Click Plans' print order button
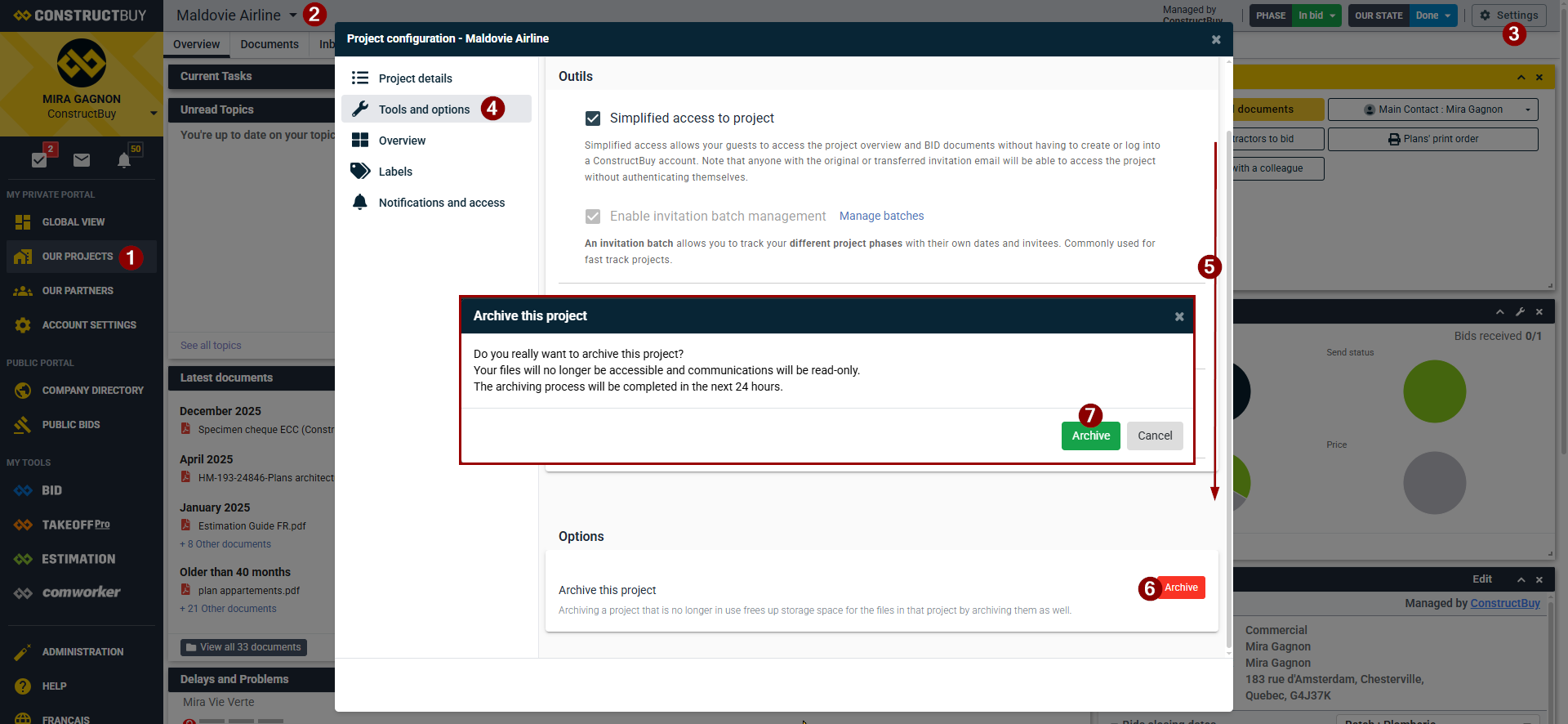Screen dimensions: 1568x724 click(1433, 139)
